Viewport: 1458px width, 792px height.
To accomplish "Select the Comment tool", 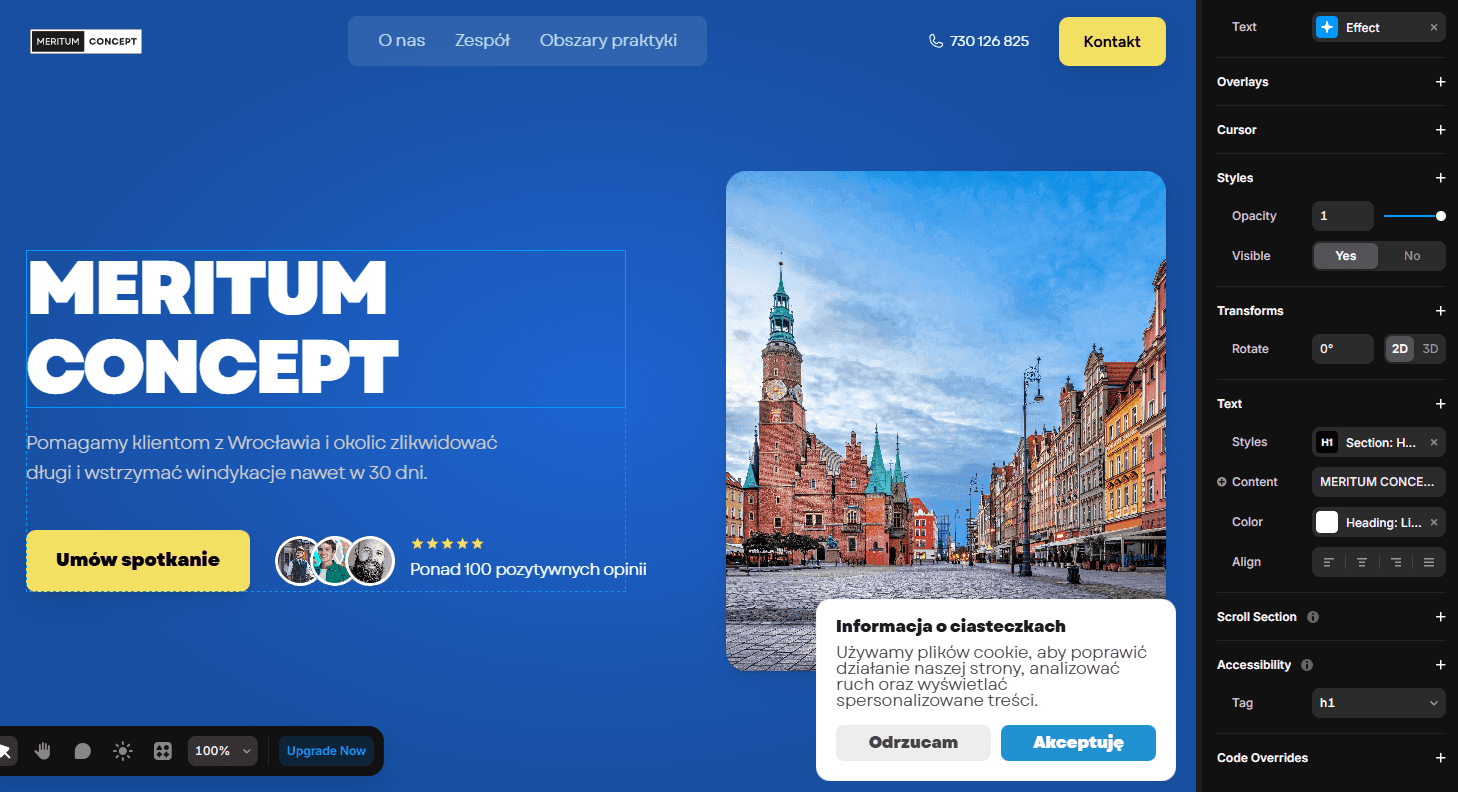I will [82, 751].
